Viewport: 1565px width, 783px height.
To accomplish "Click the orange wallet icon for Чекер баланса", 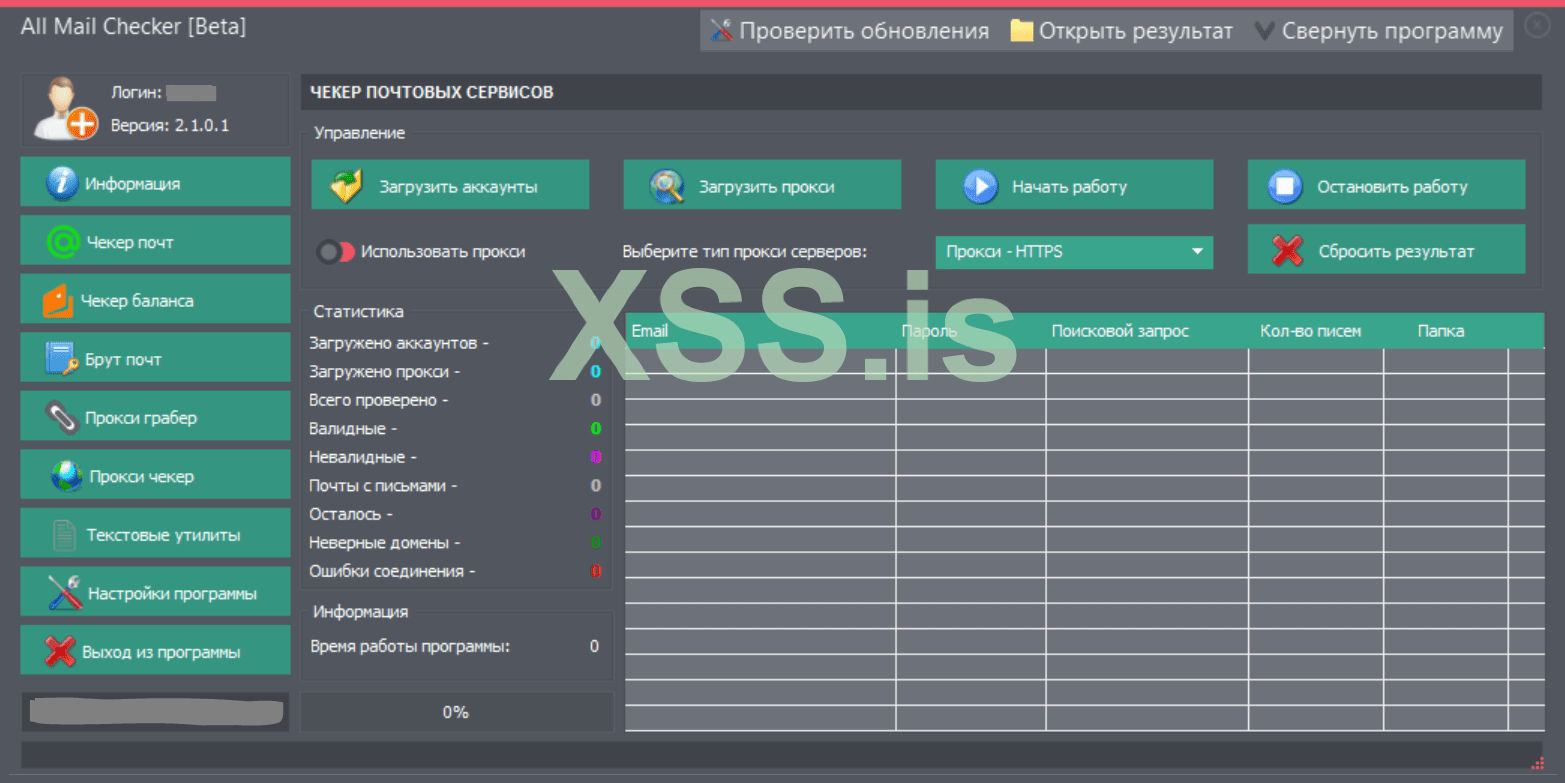I will pos(59,301).
